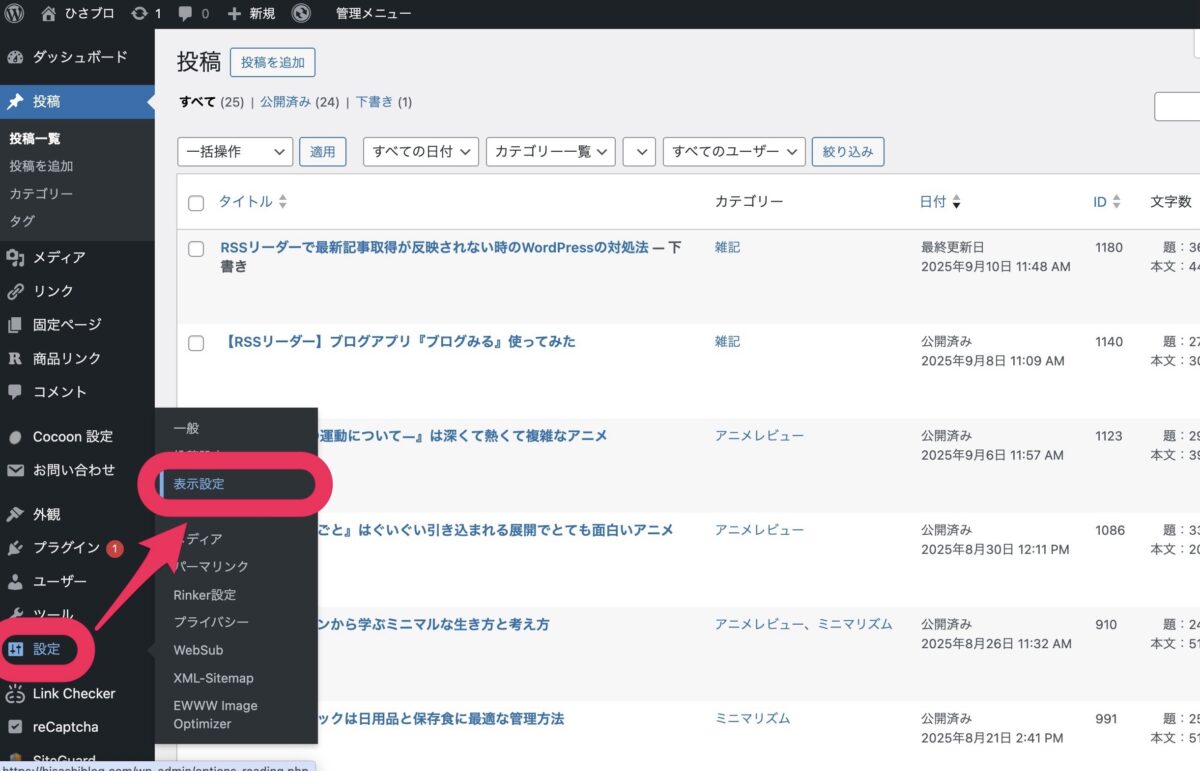Image resolution: width=1200 pixels, height=771 pixels.
Task: Click the メディア icon in sidebar
Action: [x=15, y=258]
